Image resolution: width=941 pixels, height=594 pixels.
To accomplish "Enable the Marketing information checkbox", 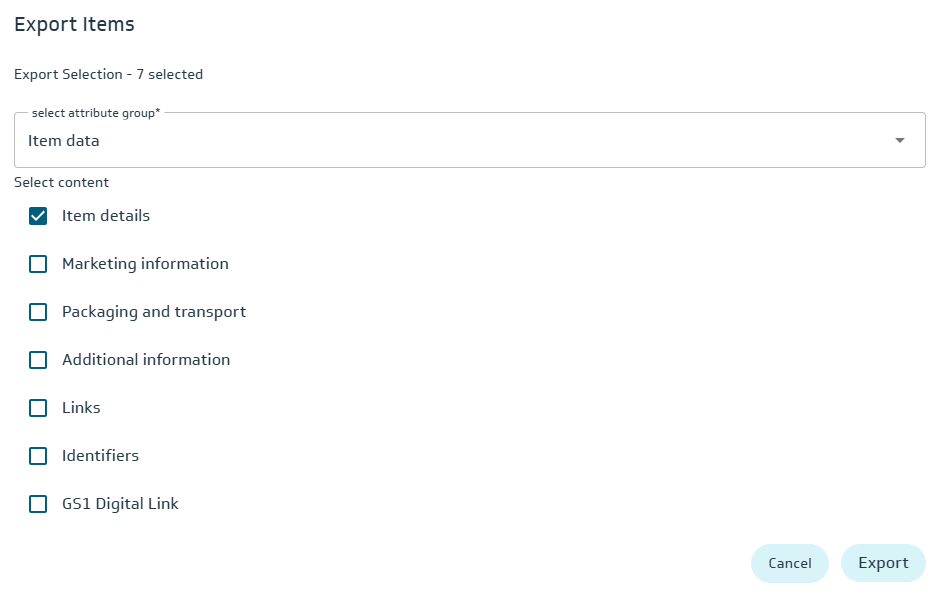I will 38,264.
